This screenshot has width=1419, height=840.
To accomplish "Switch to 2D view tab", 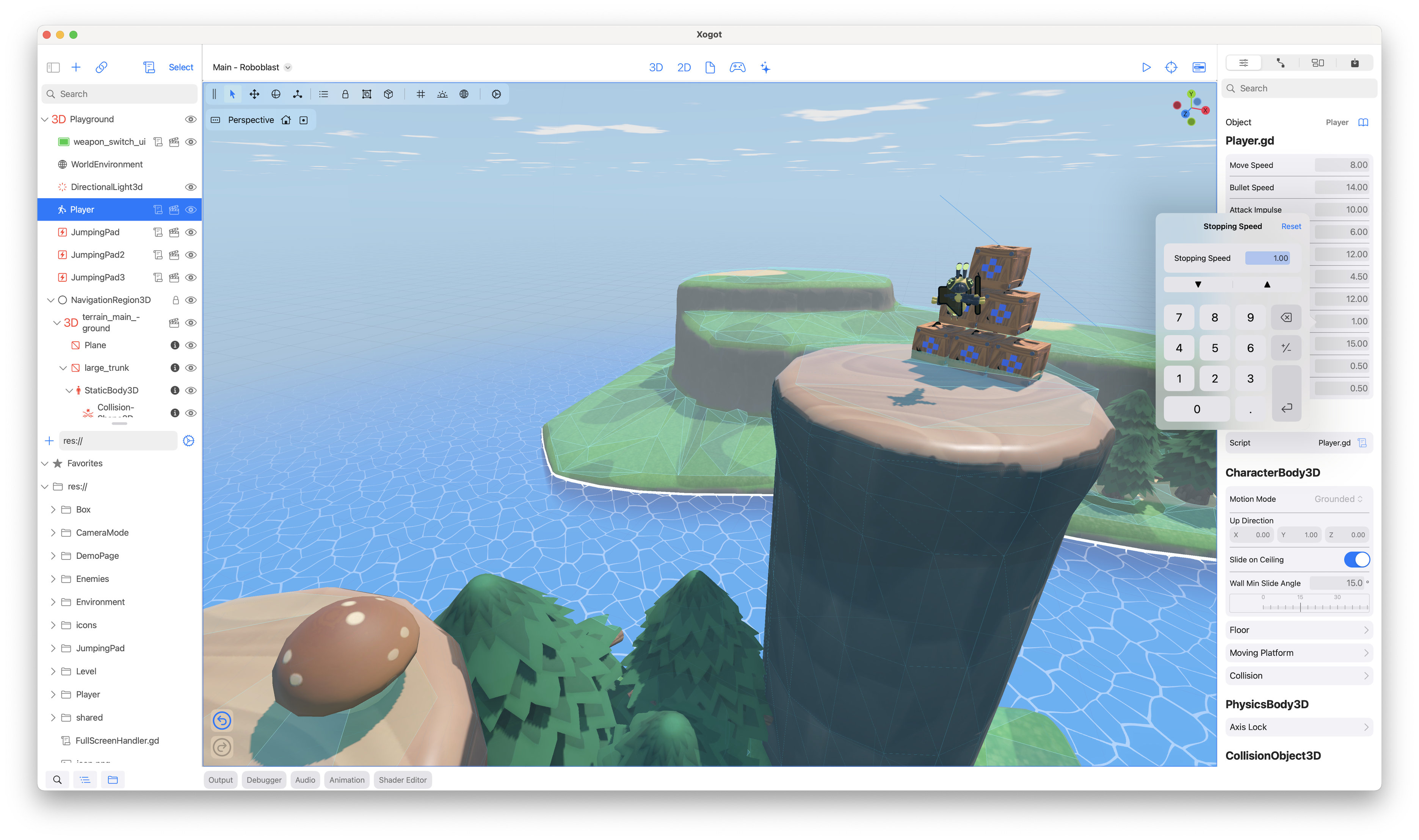I will pos(684,67).
